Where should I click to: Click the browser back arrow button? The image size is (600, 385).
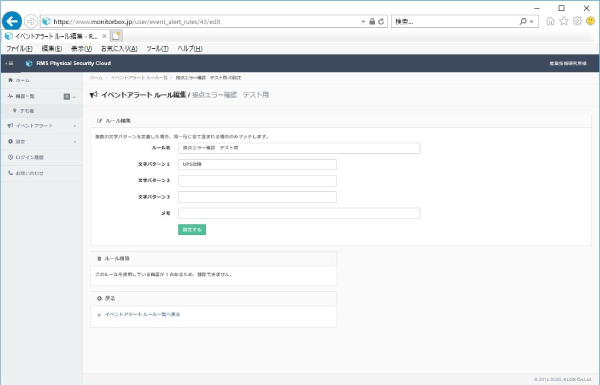click(x=12, y=21)
